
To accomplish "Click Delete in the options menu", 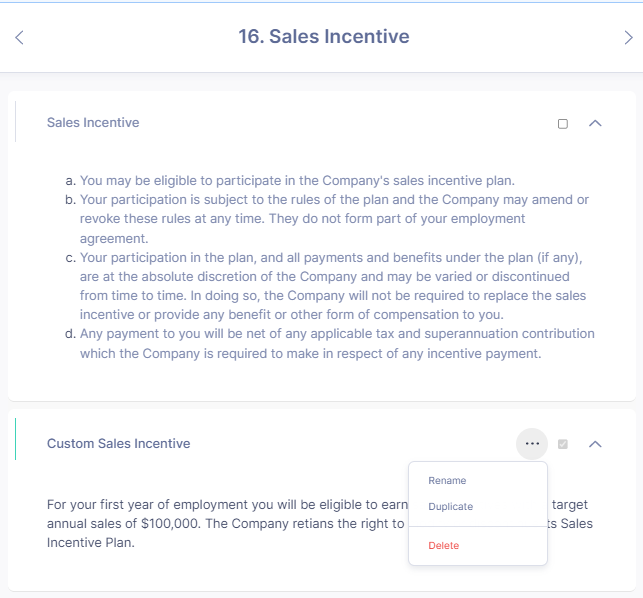I will pyautogui.click(x=444, y=546).
